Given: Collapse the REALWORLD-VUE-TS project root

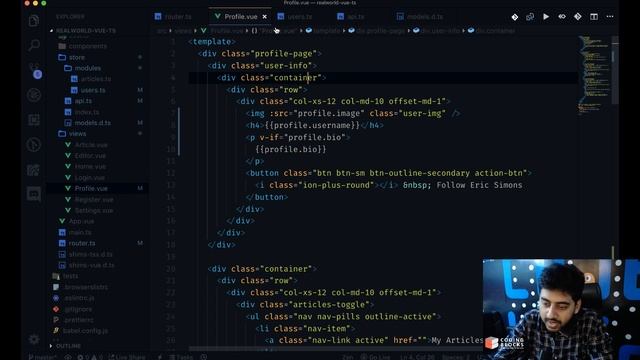Looking at the screenshot, I should tap(83, 31).
